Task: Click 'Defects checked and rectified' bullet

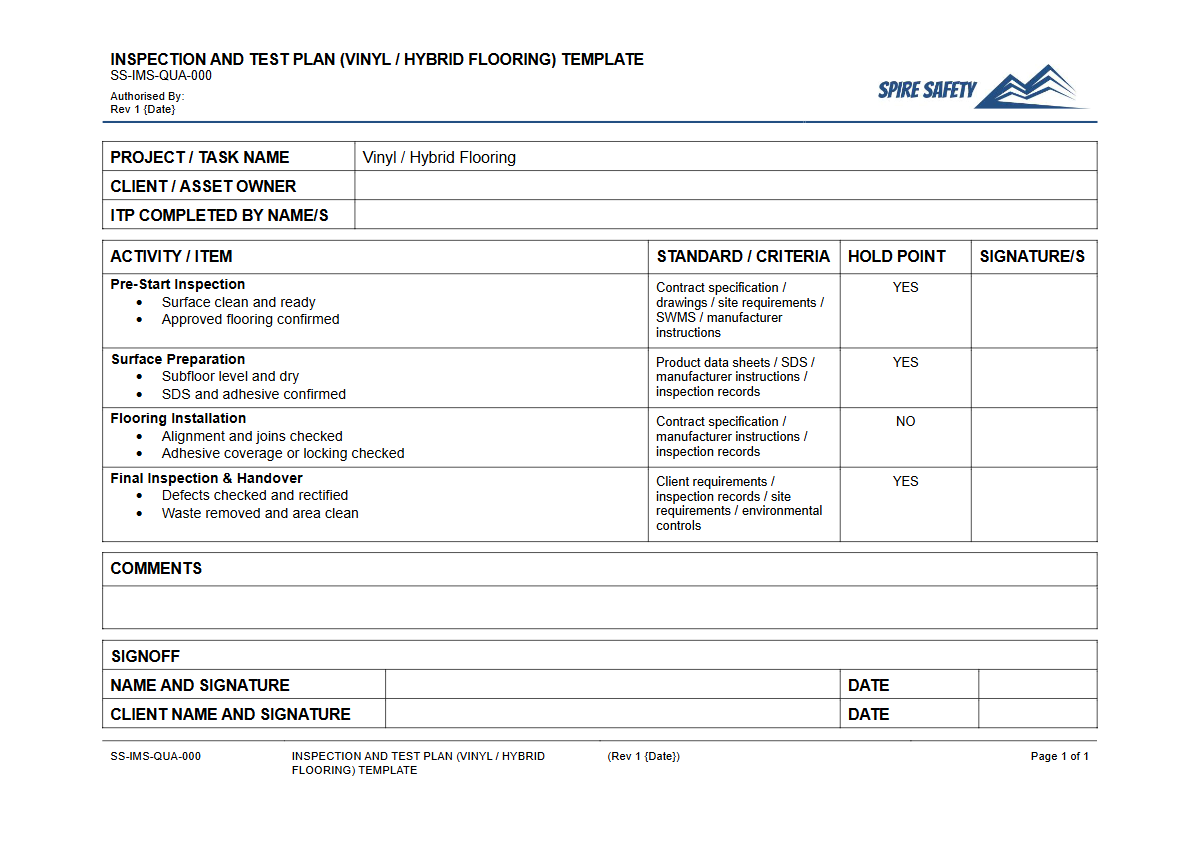Action: click(x=255, y=495)
